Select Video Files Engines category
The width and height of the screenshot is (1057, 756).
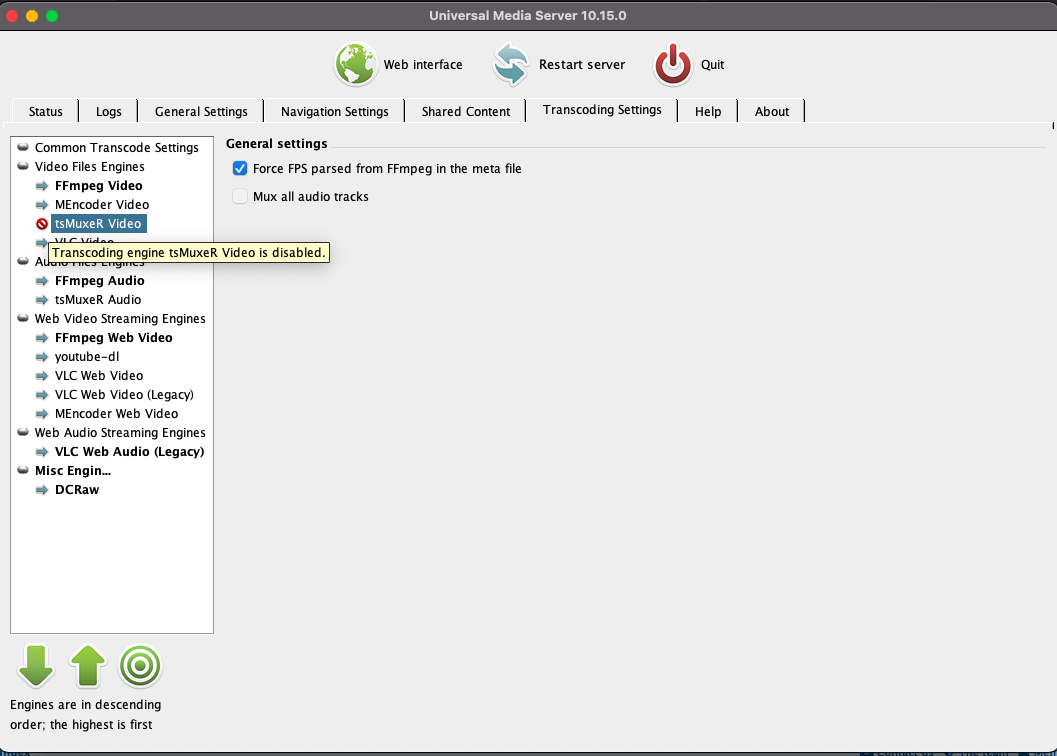pos(90,167)
